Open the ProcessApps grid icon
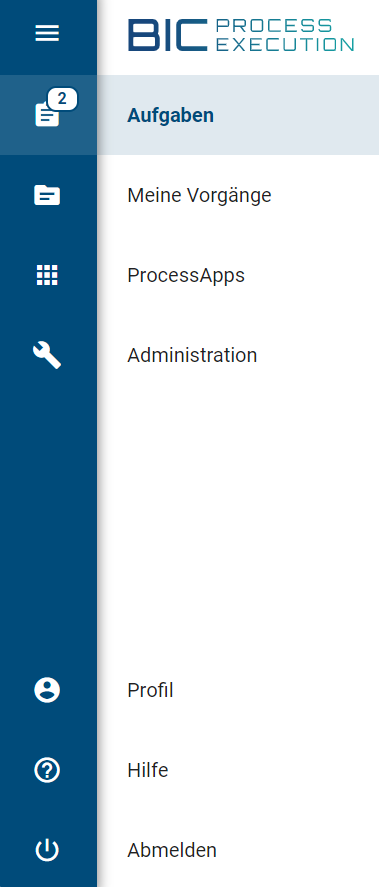The width and height of the screenshot is (379, 887). coord(47,275)
